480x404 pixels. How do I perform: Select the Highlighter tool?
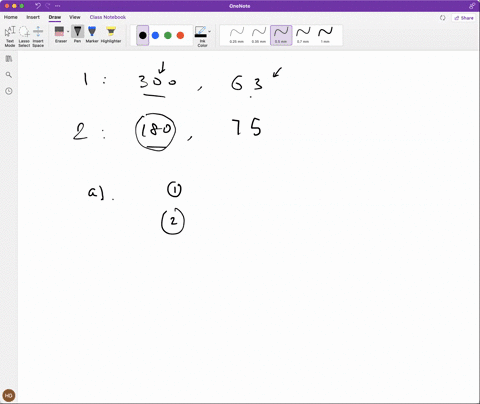coord(111,34)
